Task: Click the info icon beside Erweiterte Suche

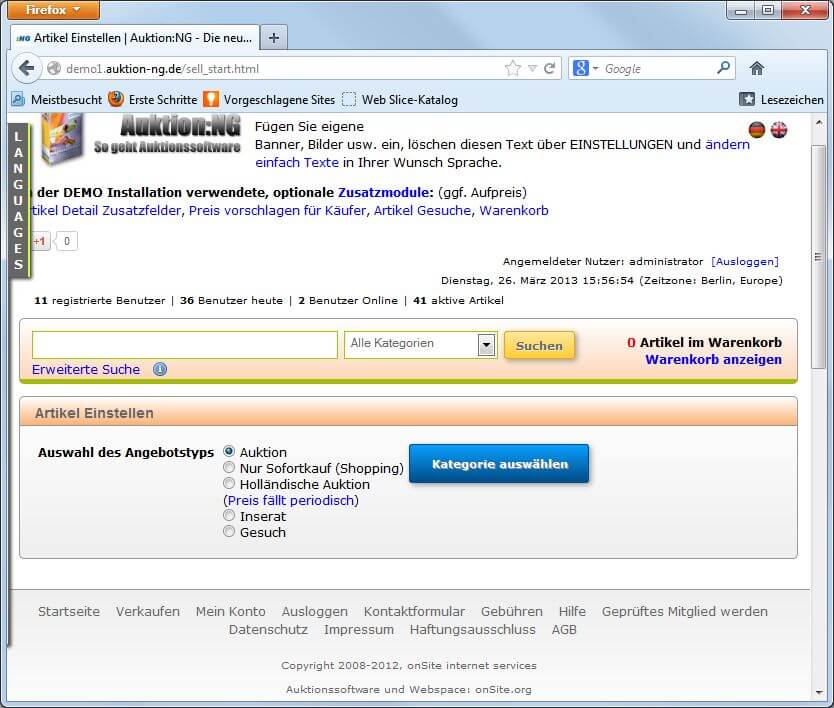Action: 160,369
